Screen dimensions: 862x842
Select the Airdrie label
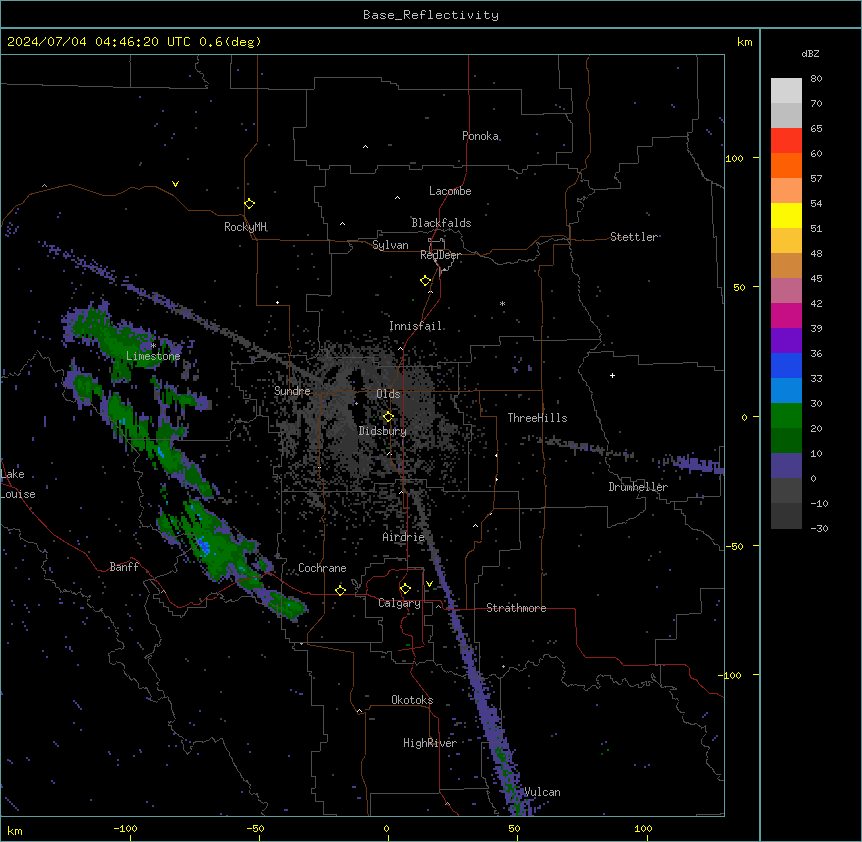[404, 537]
